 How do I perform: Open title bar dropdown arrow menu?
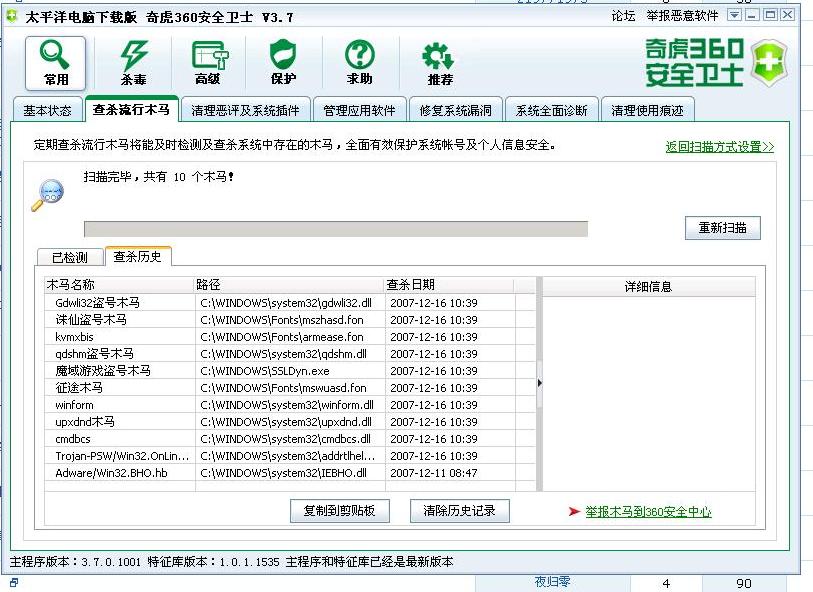(734, 15)
